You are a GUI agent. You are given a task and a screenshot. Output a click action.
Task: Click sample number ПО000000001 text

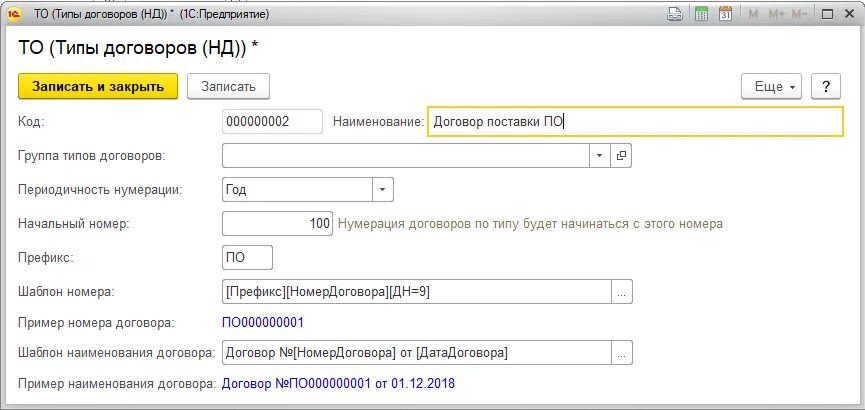263,322
